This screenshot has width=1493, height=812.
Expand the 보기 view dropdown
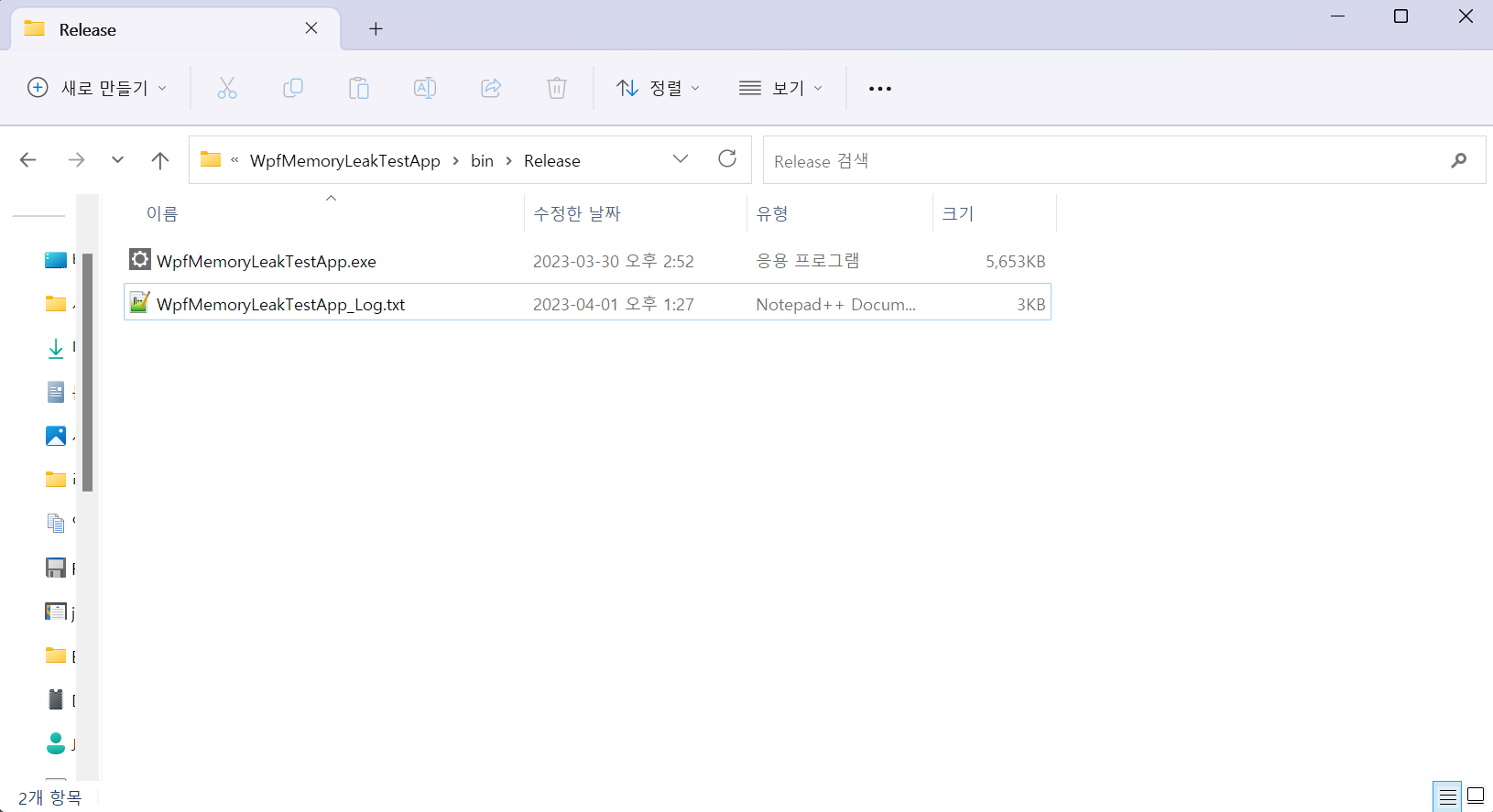[781, 88]
